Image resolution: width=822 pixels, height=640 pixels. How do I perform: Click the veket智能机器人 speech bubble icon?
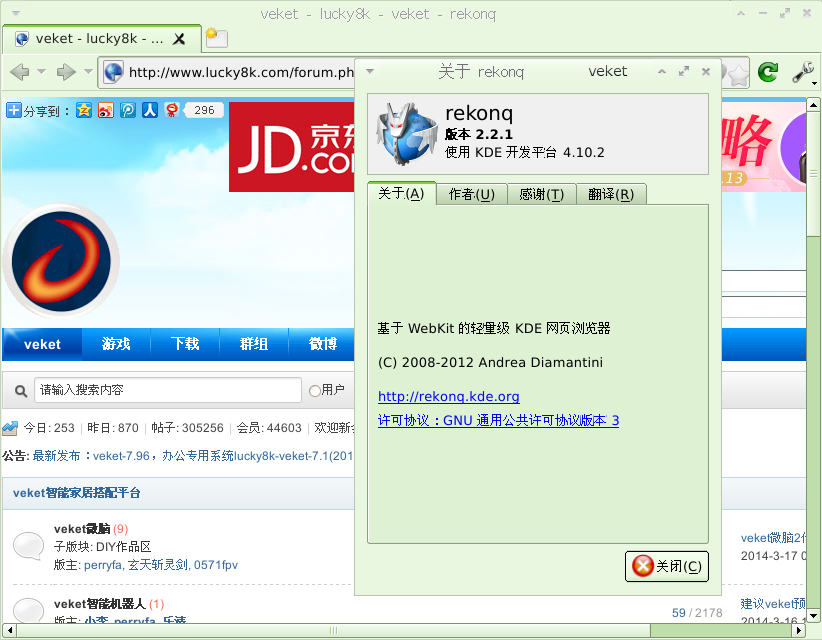pyautogui.click(x=28, y=611)
